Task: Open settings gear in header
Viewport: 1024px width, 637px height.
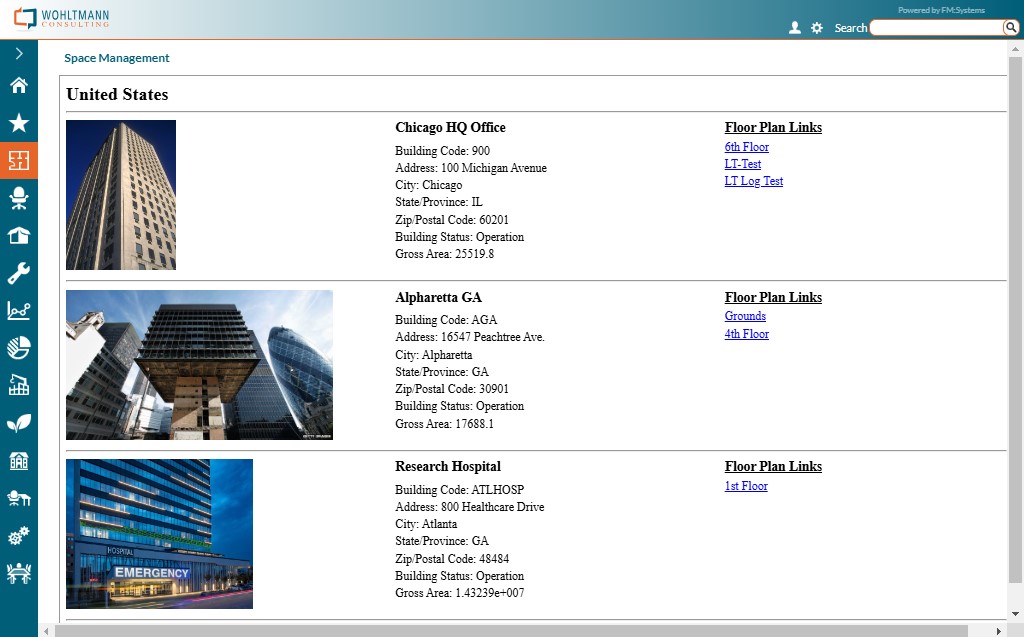Action: pos(817,28)
